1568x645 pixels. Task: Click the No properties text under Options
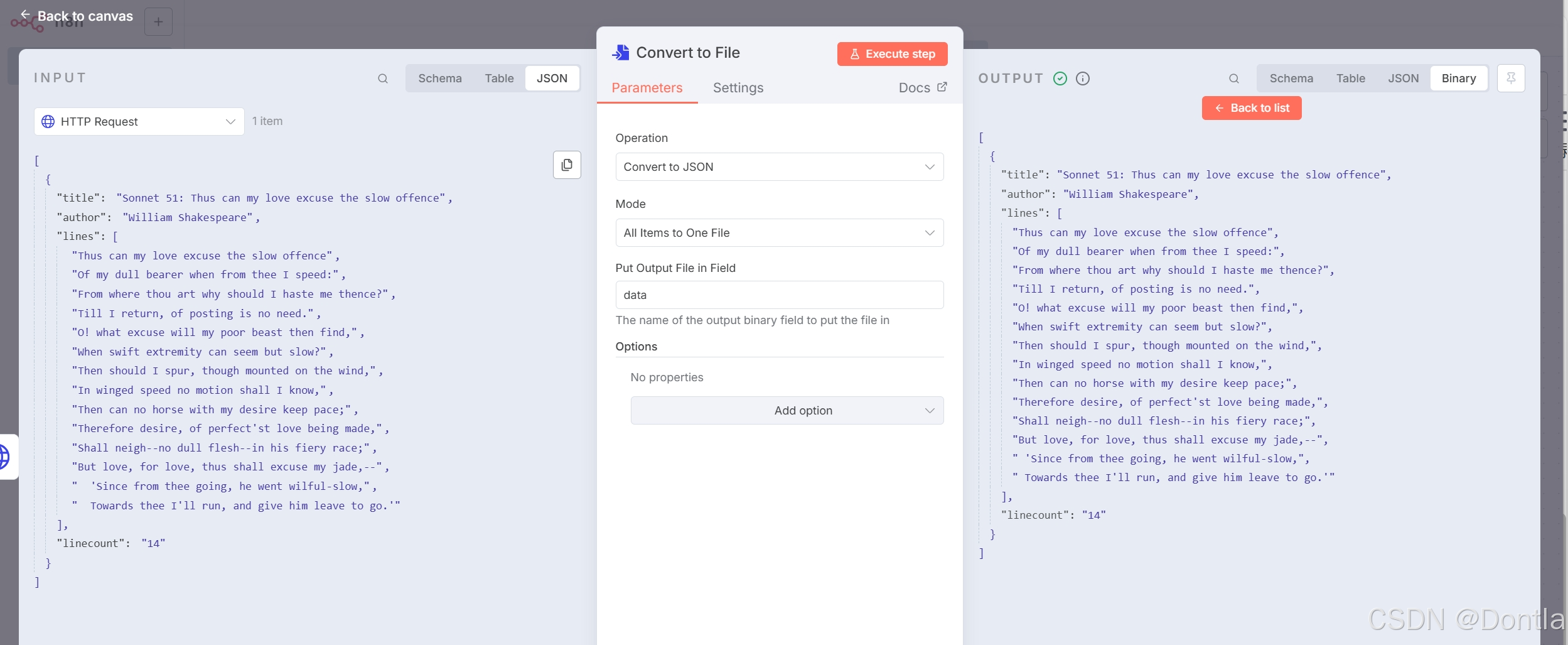click(667, 377)
